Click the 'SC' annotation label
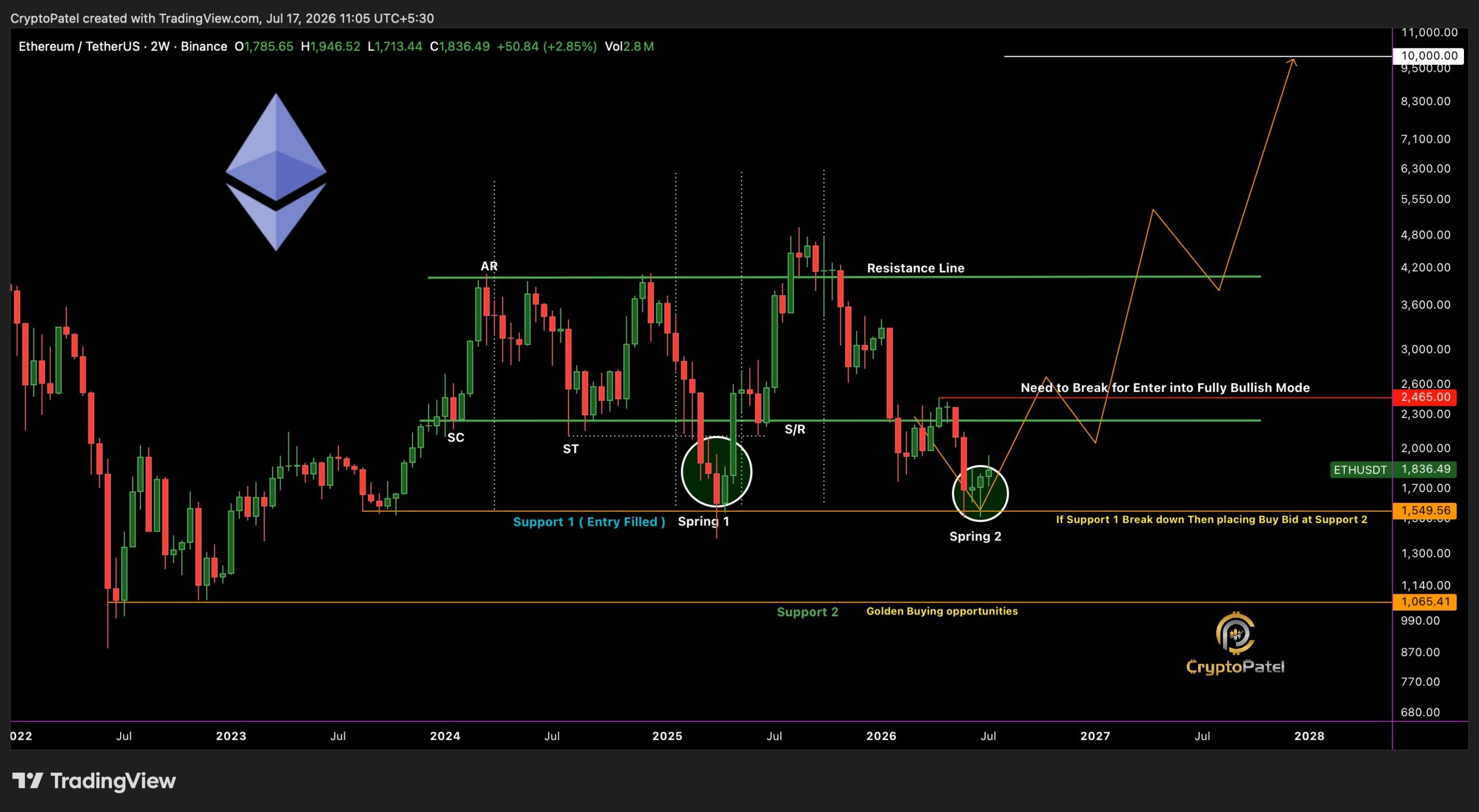Image resolution: width=1479 pixels, height=812 pixels. click(456, 437)
